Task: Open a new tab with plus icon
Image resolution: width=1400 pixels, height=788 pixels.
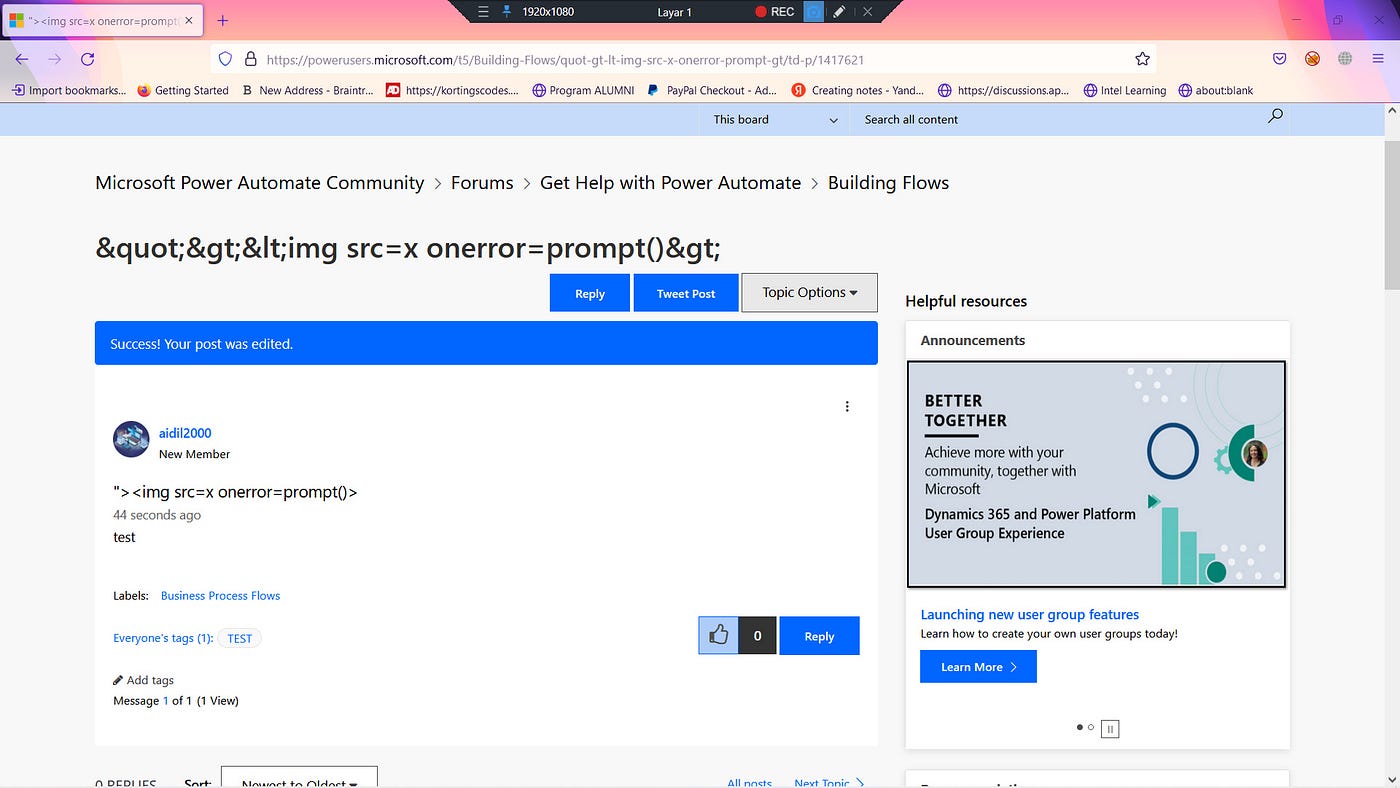Action: (223, 20)
